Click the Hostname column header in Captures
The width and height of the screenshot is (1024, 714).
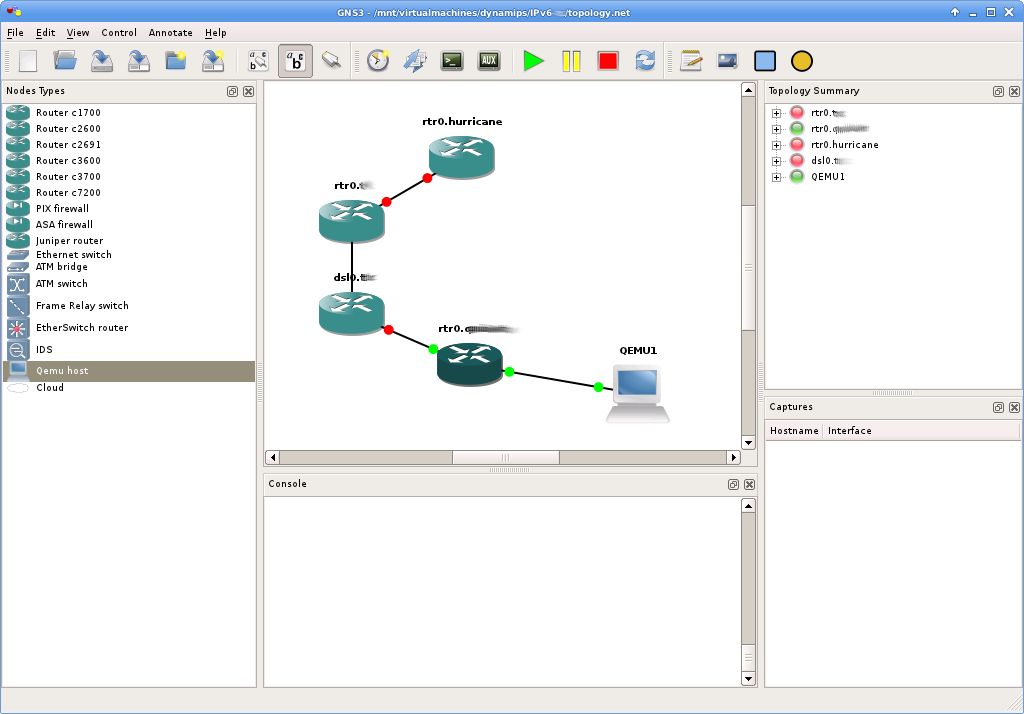794,430
